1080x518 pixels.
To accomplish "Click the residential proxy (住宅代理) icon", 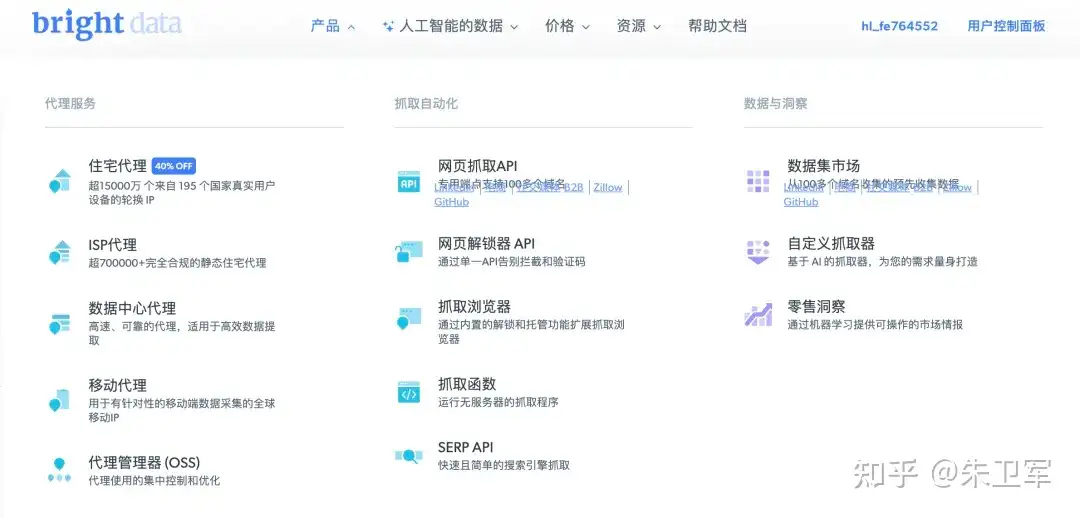I will click(60, 180).
